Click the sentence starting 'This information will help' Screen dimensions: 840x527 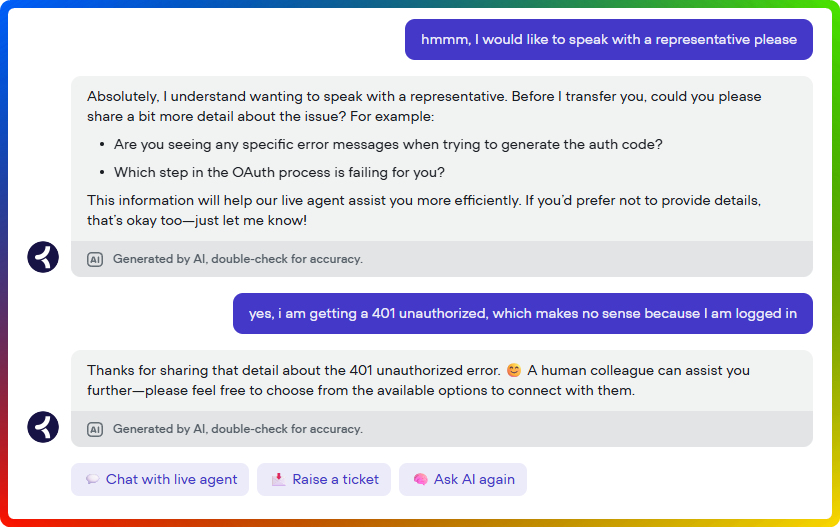(x=424, y=210)
